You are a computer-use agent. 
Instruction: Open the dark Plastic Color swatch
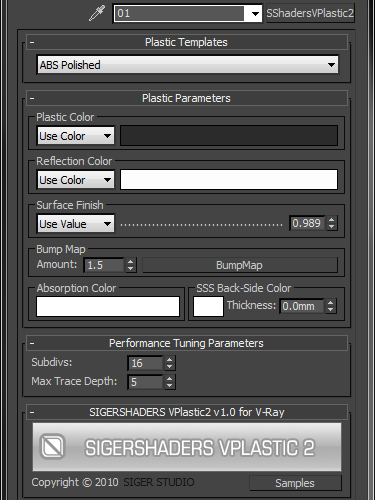pos(229,136)
